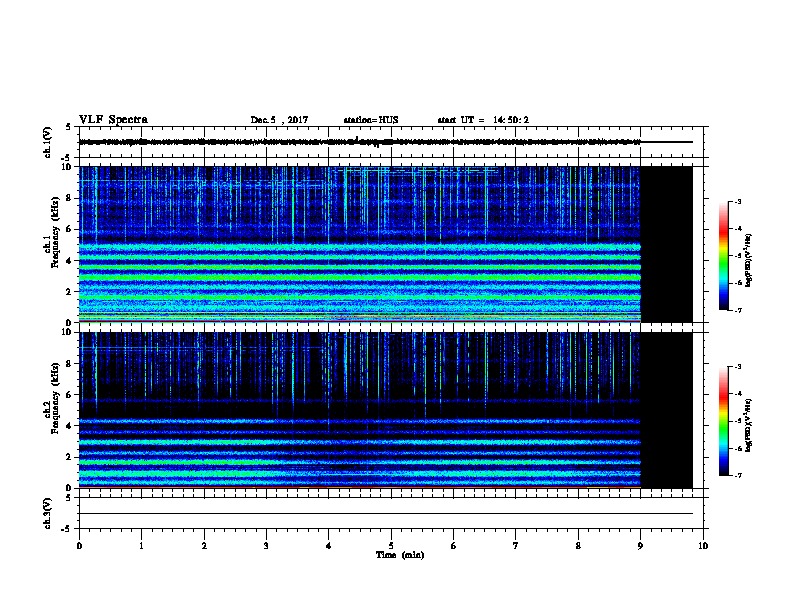The image size is (792, 612).
Task: Click the "VLF Spectra" title text
Action: [x=113, y=120]
